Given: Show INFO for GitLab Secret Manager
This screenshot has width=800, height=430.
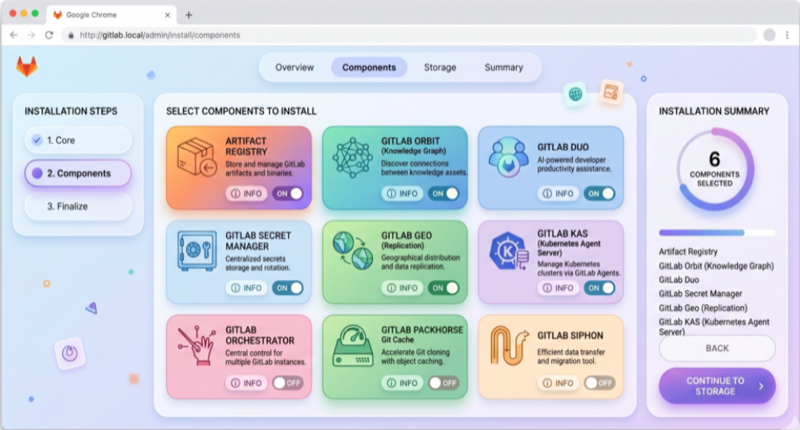Looking at the screenshot, I should (x=246, y=288).
